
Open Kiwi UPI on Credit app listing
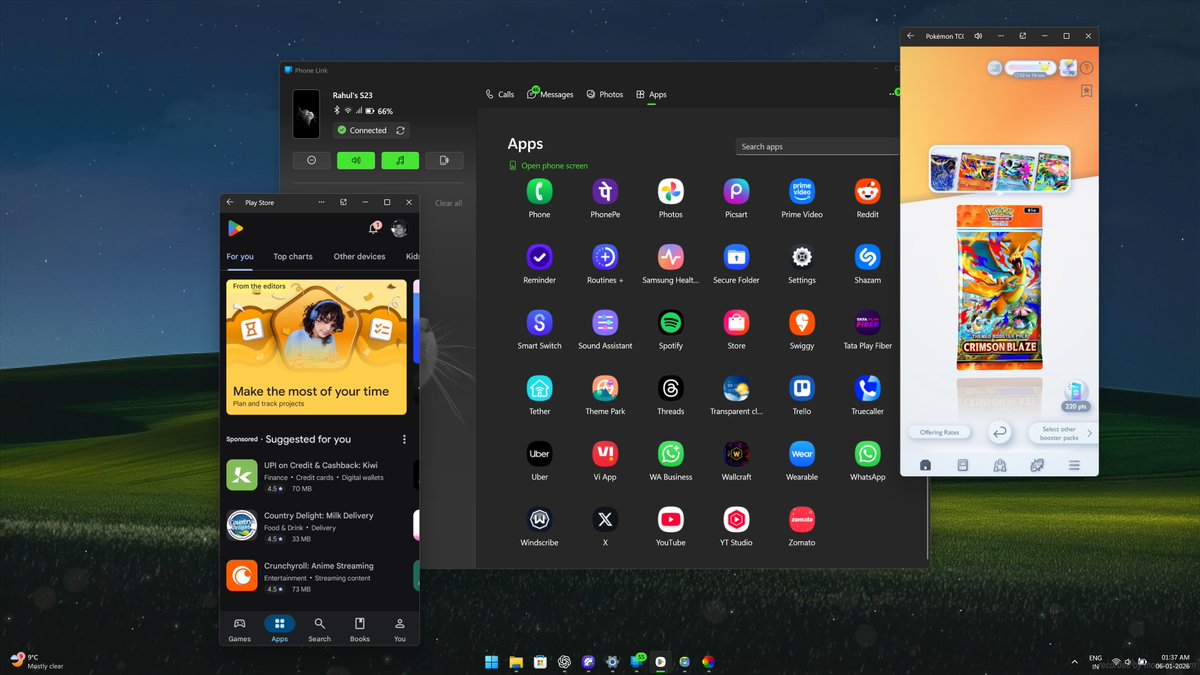[315, 476]
